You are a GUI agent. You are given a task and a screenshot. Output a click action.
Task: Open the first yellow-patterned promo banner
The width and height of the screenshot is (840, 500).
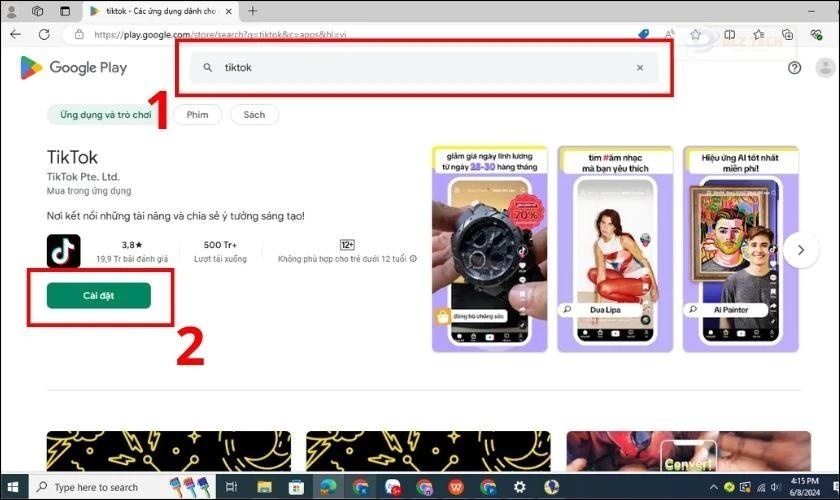169,451
